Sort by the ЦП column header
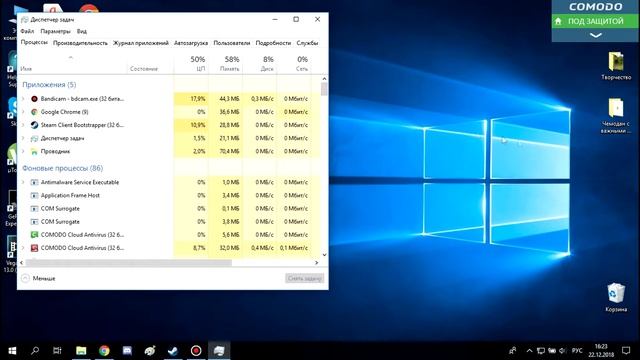This screenshot has width=640, height=360. pyautogui.click(x=191, y=64)
